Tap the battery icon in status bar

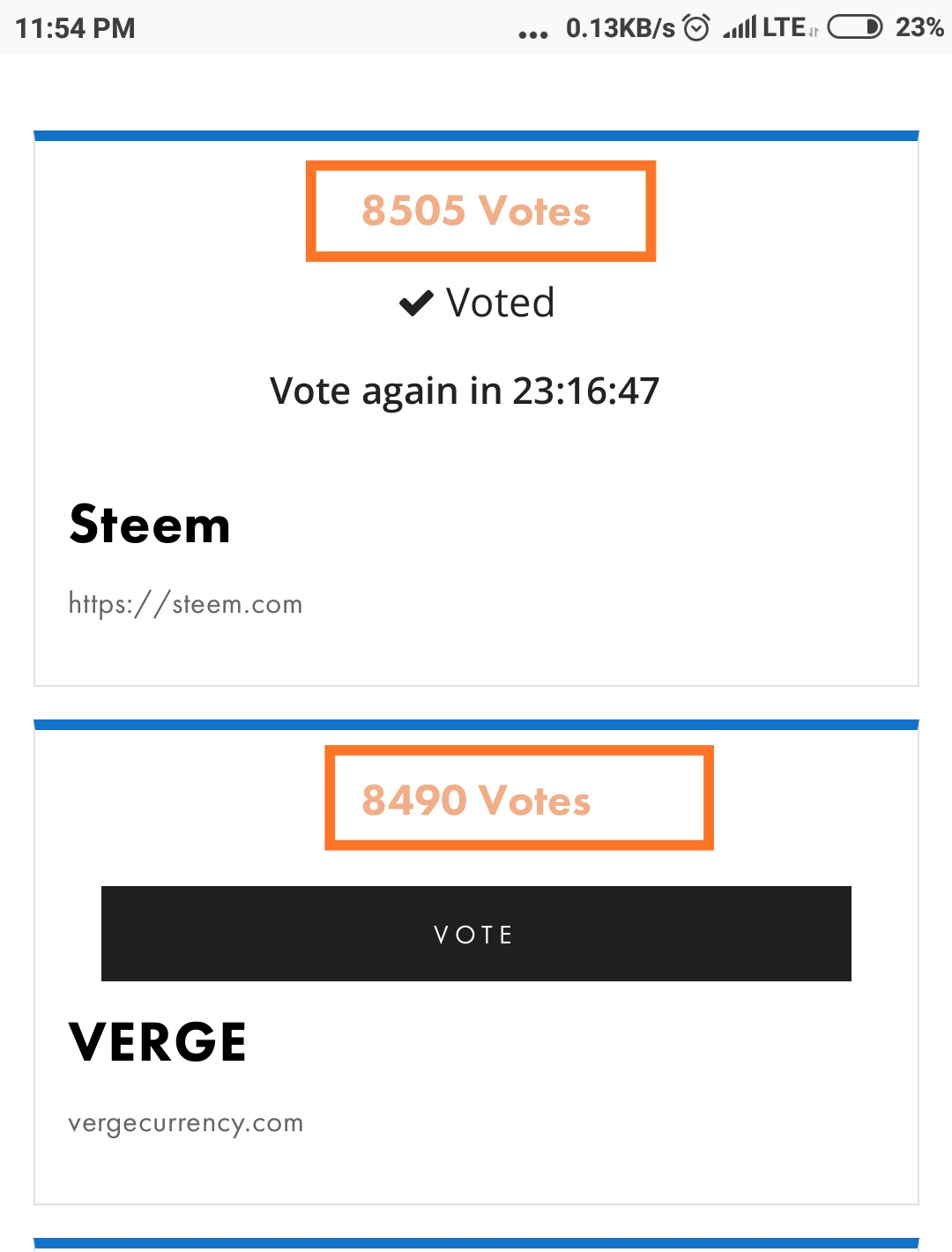tap(854, 27)
